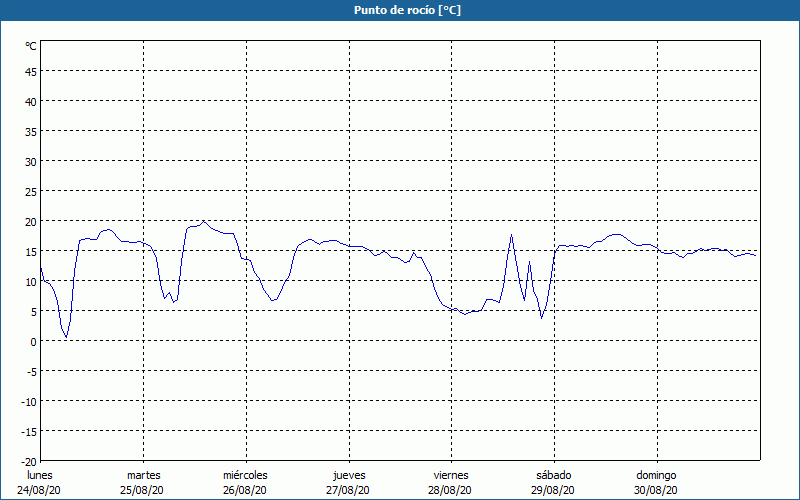The width and height of the screenshot is (800, 500).
Task: Click the lowest dip of the line on lunes
Action: pyautogui.click(x=67, y=338)
